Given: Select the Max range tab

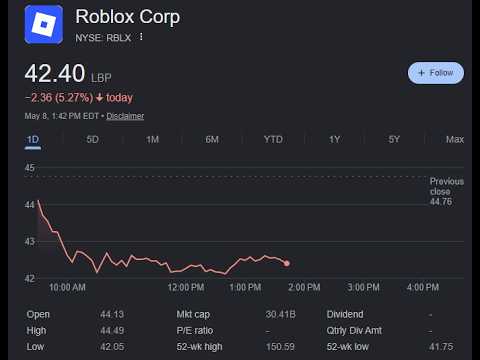Looking at the screenshot, I should (455, 139).
